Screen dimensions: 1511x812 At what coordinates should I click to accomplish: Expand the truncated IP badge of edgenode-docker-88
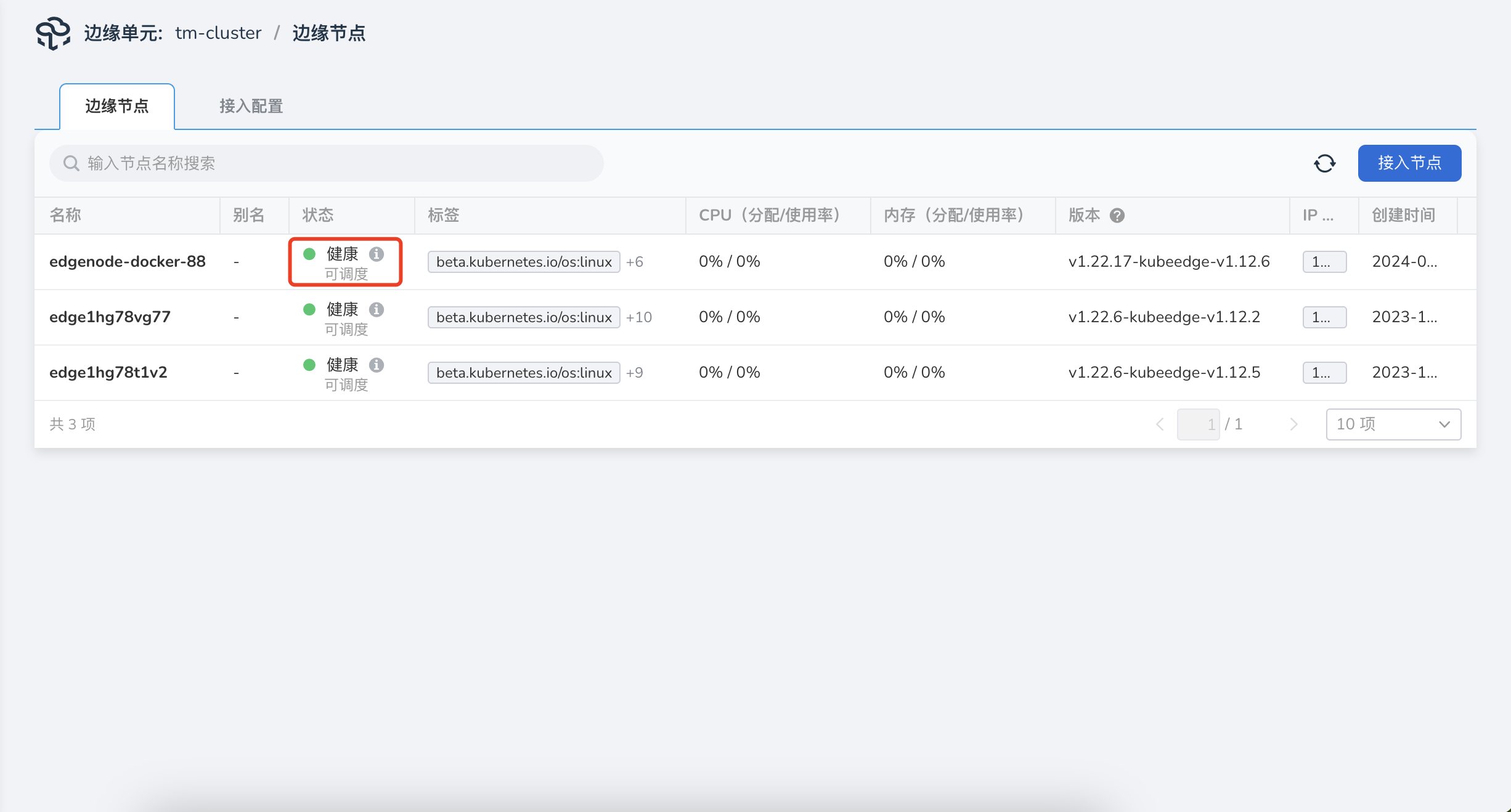tap(1324, 261)
